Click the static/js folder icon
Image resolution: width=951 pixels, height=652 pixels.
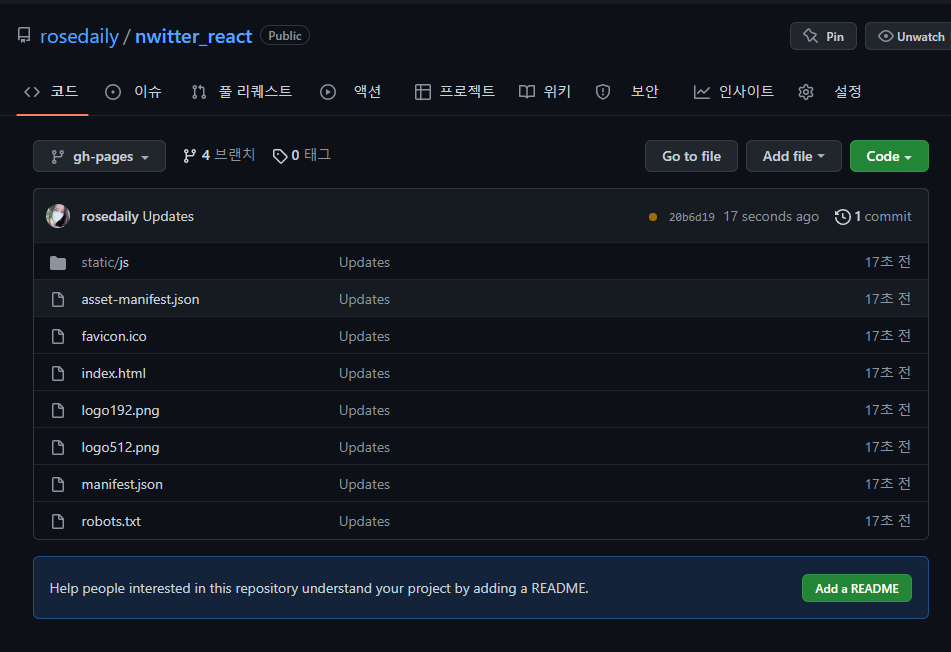click(58, 263)
